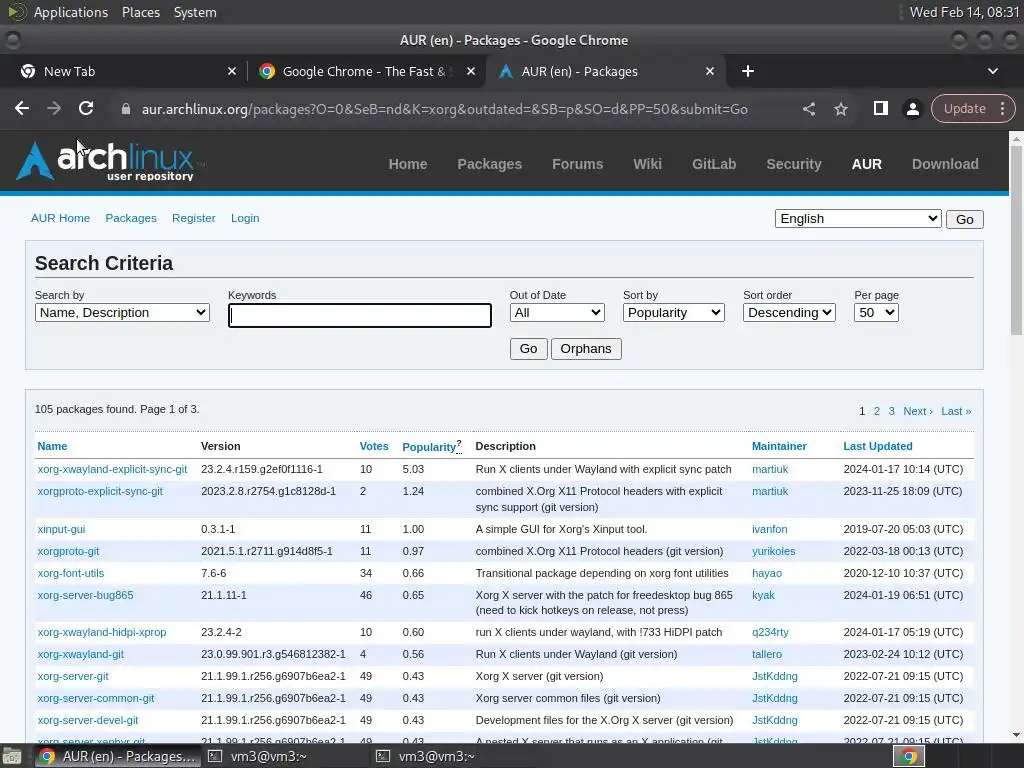
Task: Switch to the New Tab tab
Action: (124, 71)
